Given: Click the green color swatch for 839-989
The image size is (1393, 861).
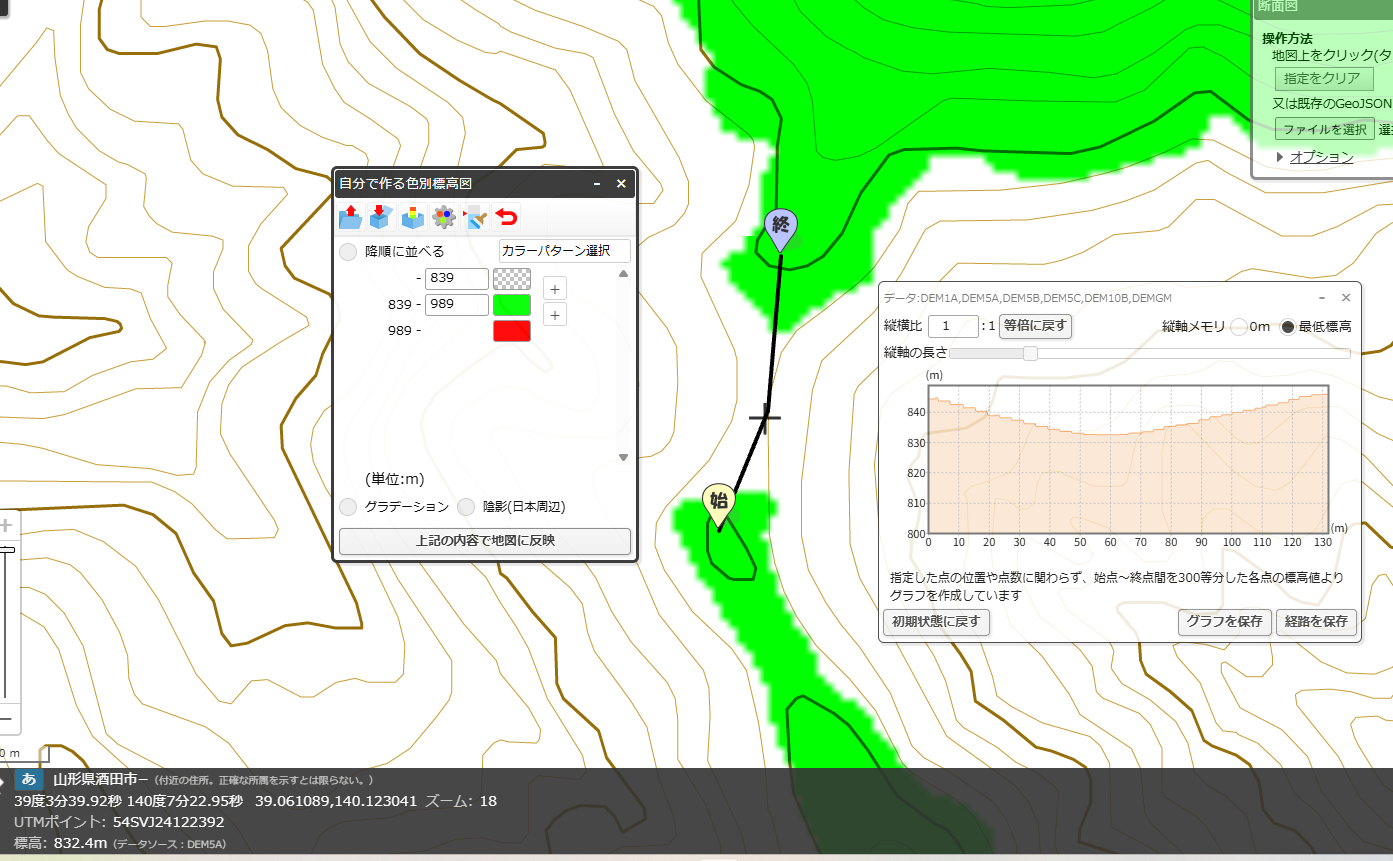Looking at the screenshot, I should [x=512, y=305].
